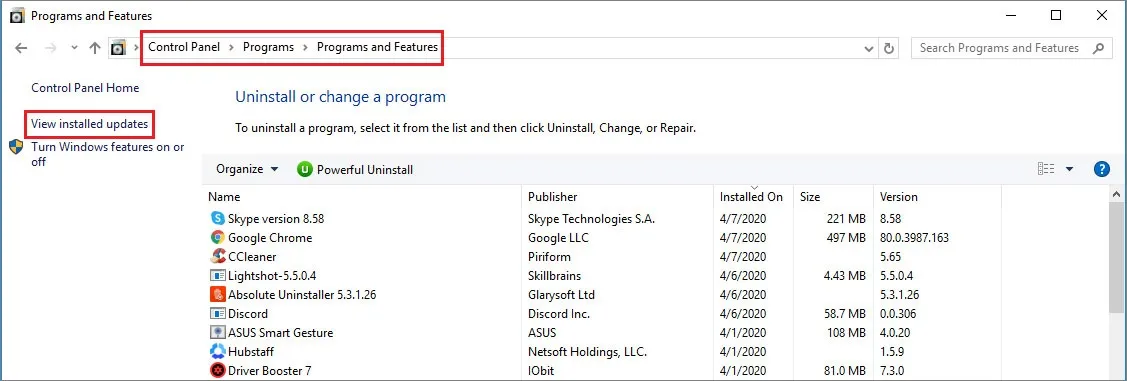
Task: Click the Programs and Features title bar icon
Action: pyautogui.click(x=17, y=15)
